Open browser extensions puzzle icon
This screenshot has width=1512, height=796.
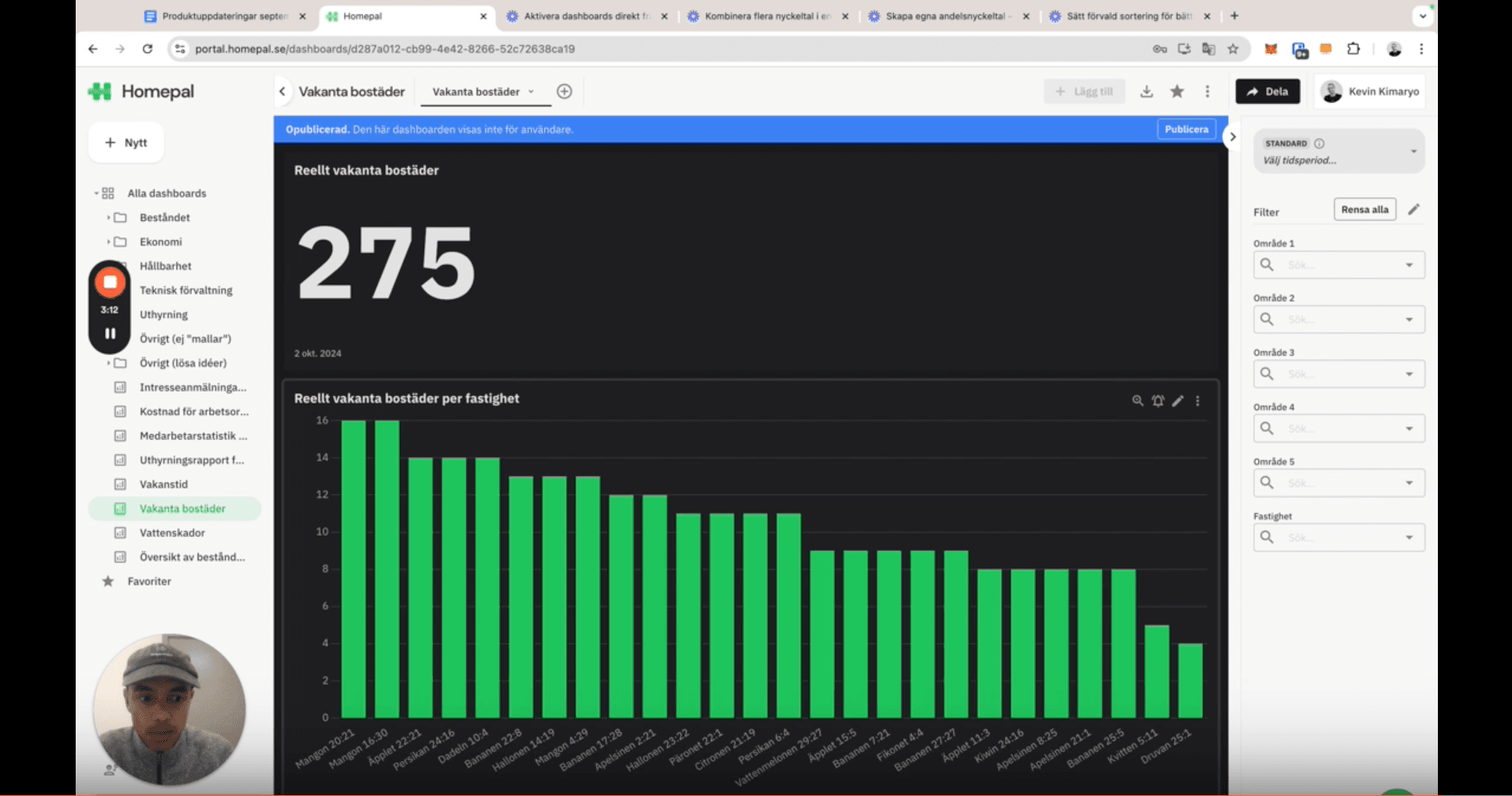click(x=1354, y=49)
